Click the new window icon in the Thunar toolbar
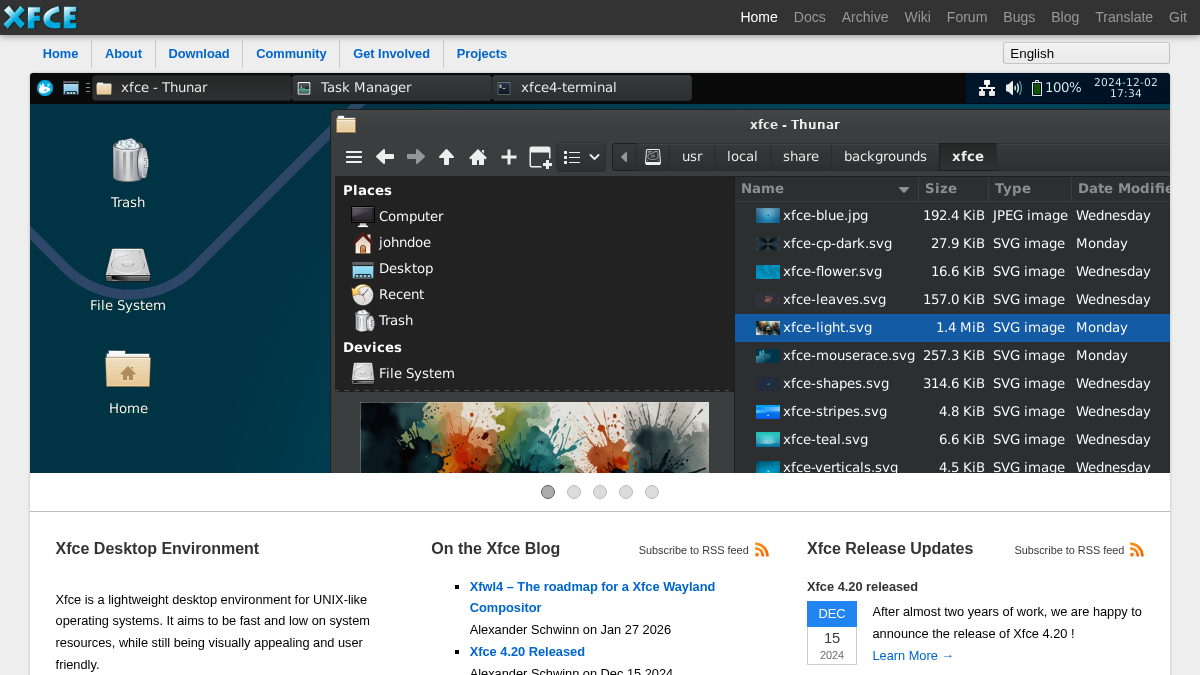 540,157
